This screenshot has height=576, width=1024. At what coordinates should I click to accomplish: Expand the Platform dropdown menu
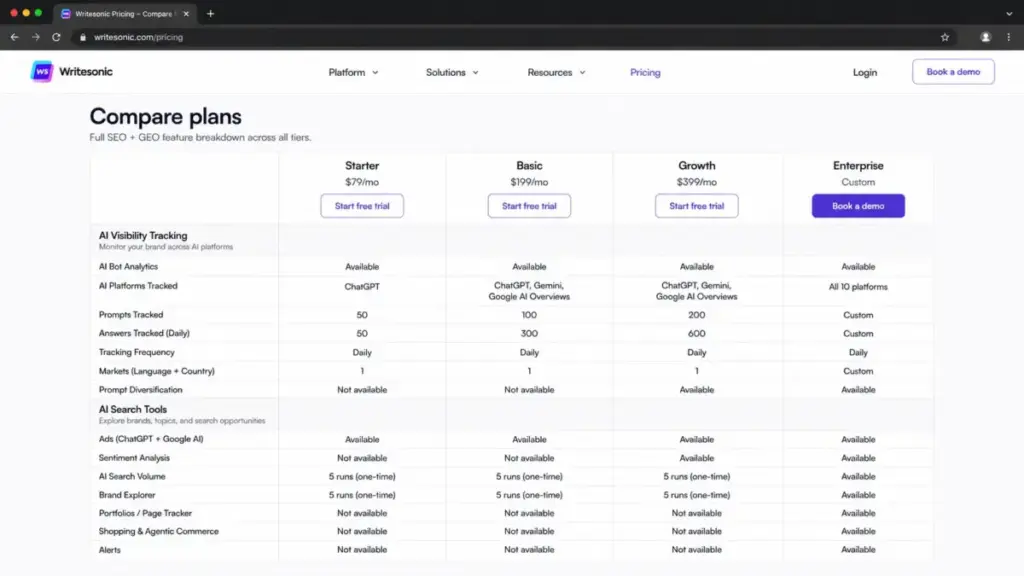tap(353, 72)
